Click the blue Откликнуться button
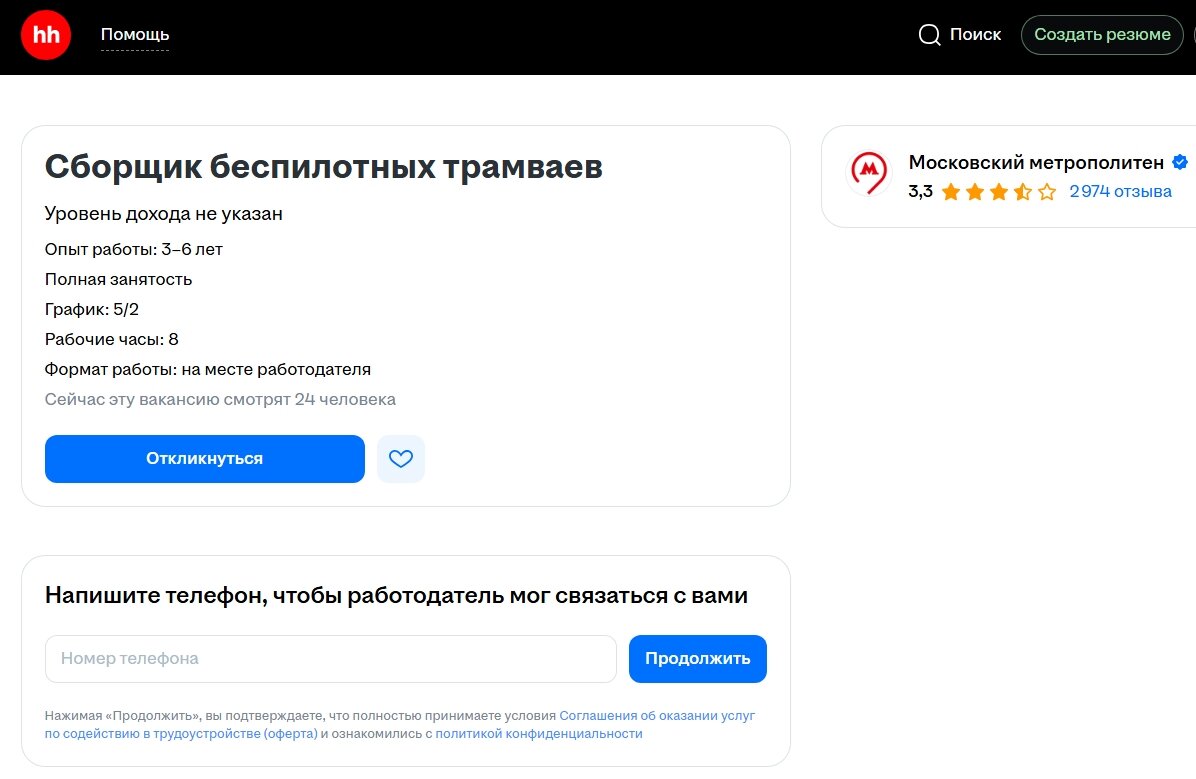Screen dimensions: 1196x779 (x=204, y=459)
